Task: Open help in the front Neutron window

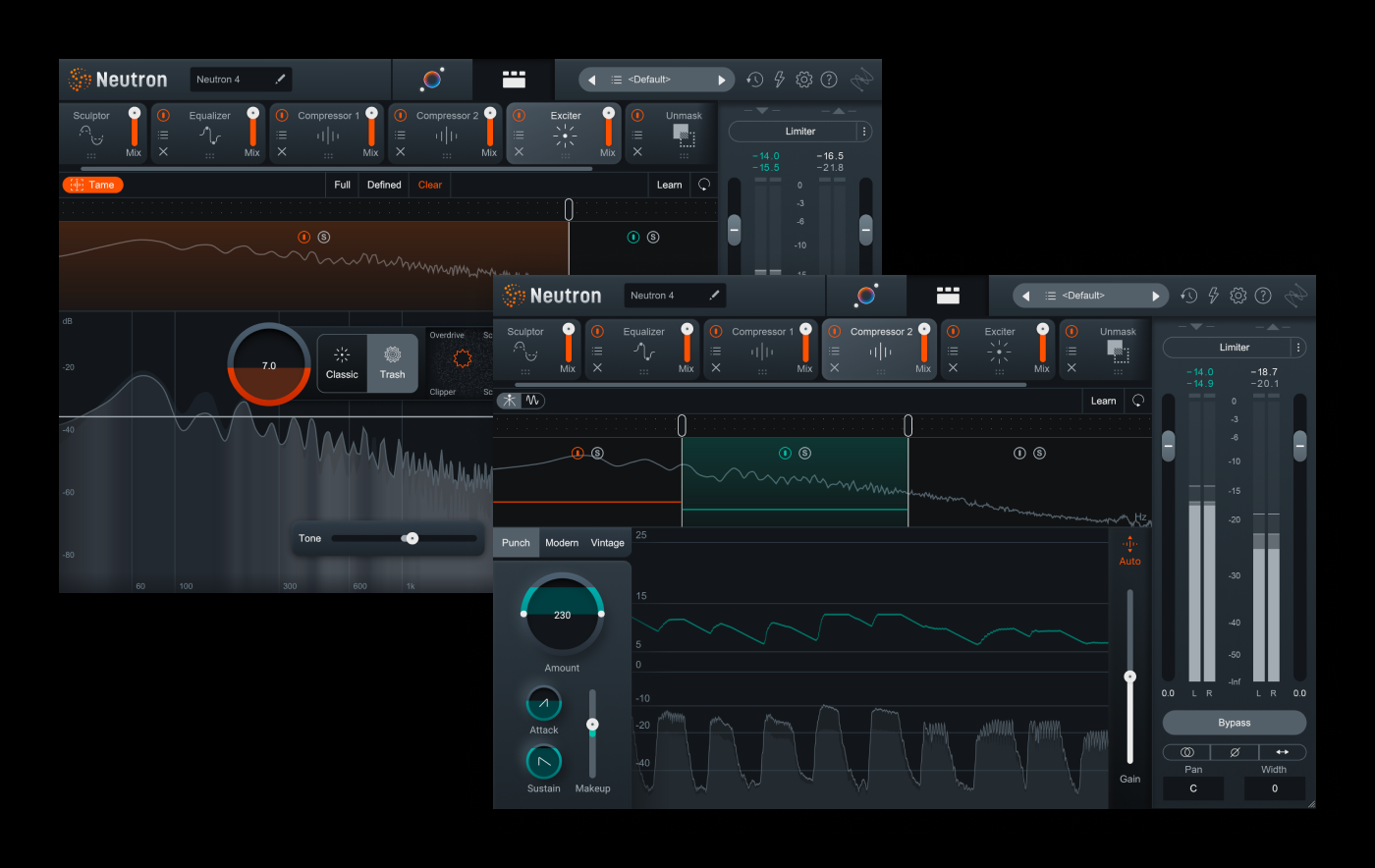Action: pyautogui.click(x=1263, y=296)
